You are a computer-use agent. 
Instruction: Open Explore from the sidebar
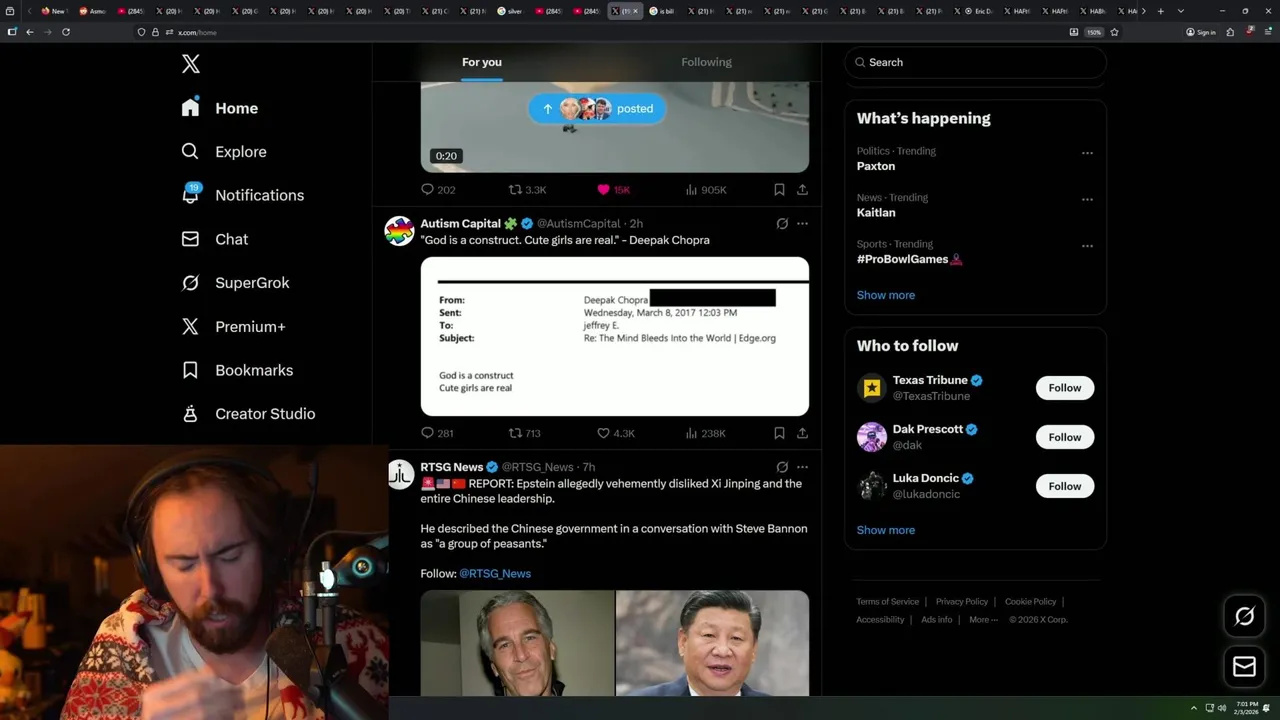224,152
